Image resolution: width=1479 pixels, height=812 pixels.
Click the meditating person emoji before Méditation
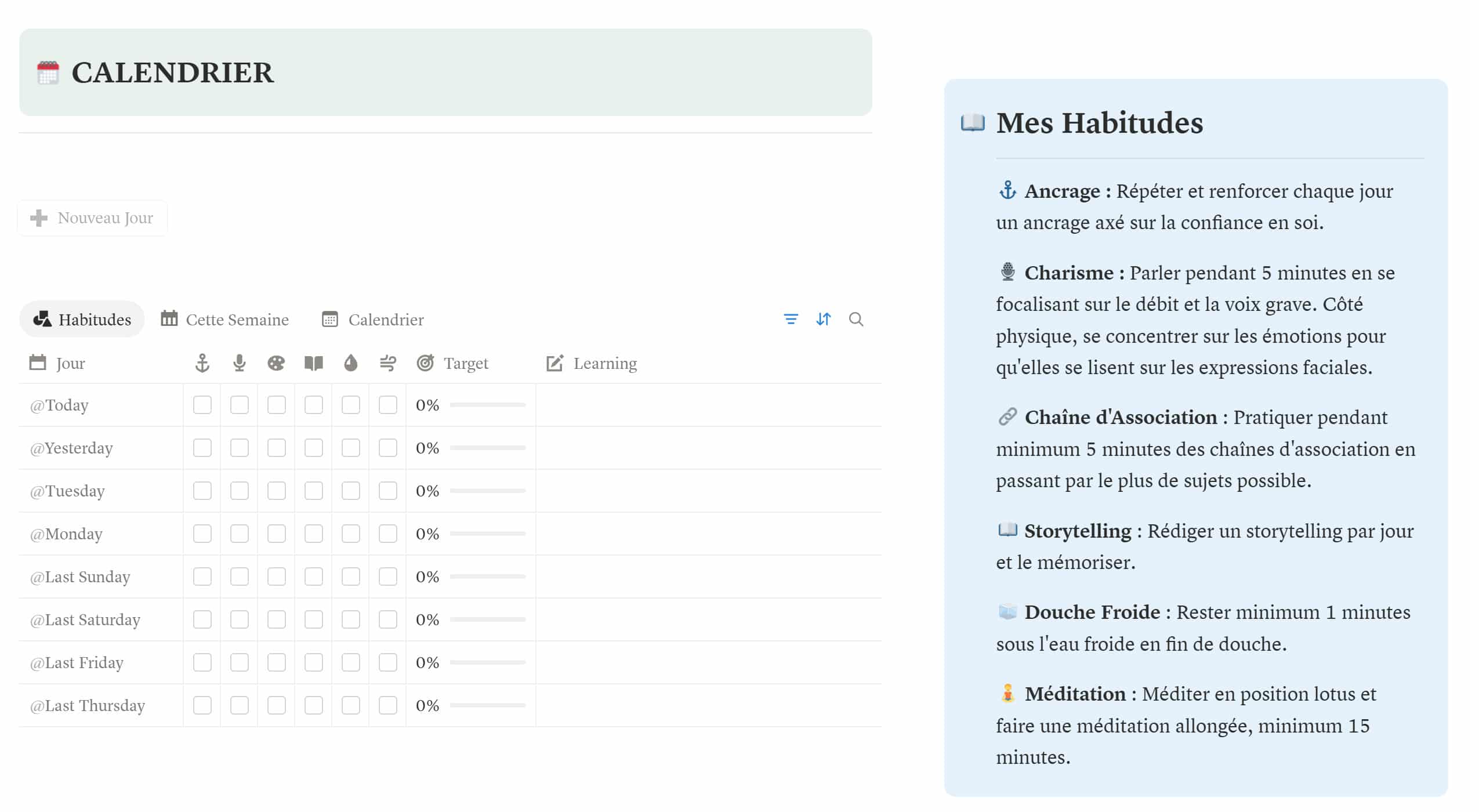1007,693
